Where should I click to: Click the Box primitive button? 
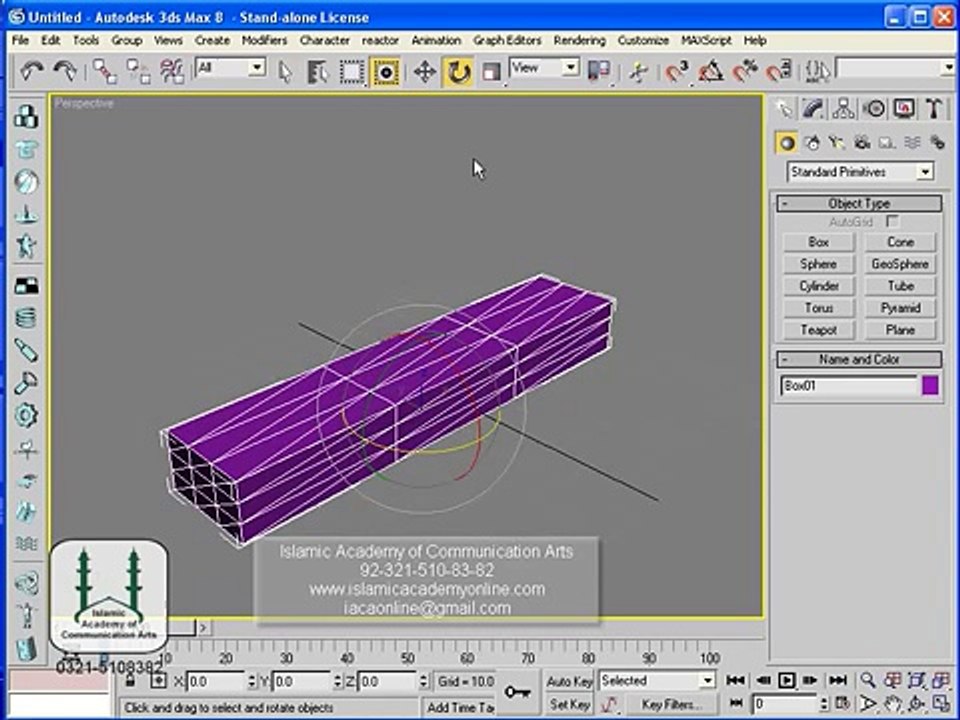click(819, 242)
